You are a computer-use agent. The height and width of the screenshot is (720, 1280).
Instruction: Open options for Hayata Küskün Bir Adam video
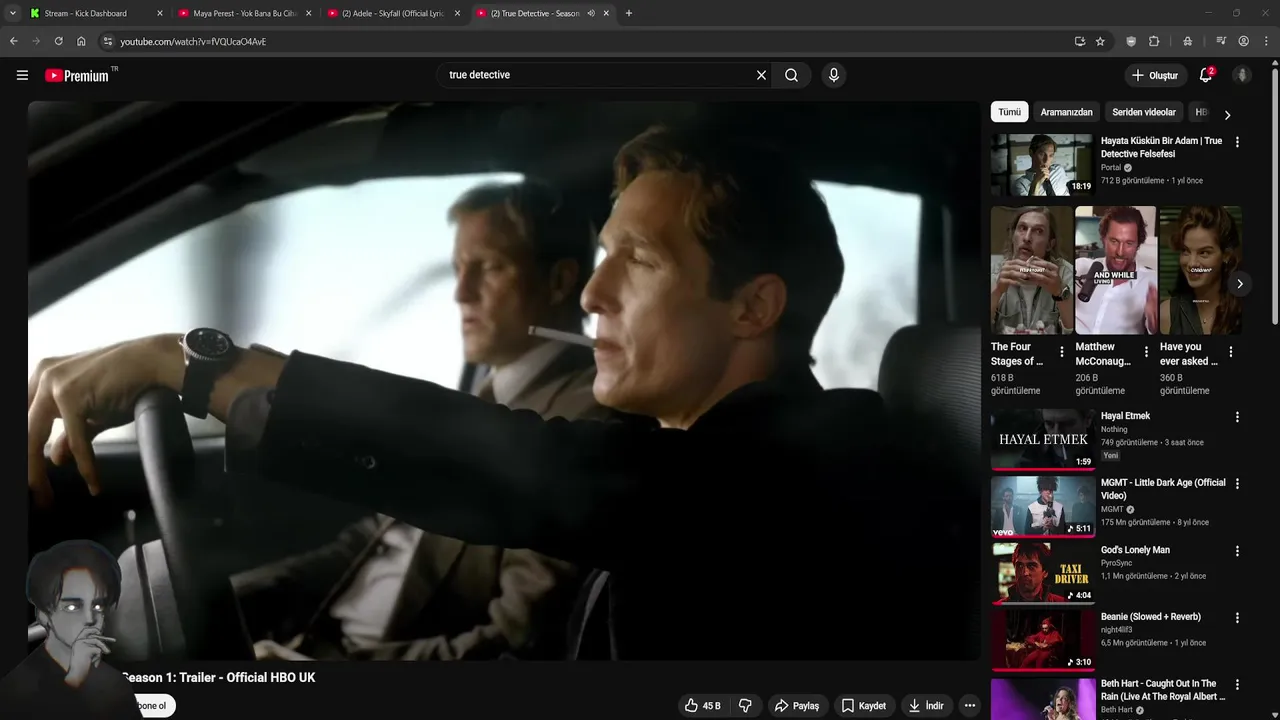coord(1237,142)
